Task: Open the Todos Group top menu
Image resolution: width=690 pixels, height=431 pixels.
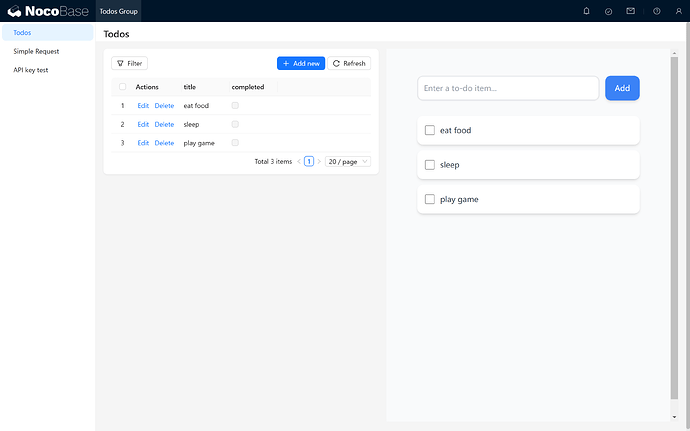Action: (x=118, y=11)
